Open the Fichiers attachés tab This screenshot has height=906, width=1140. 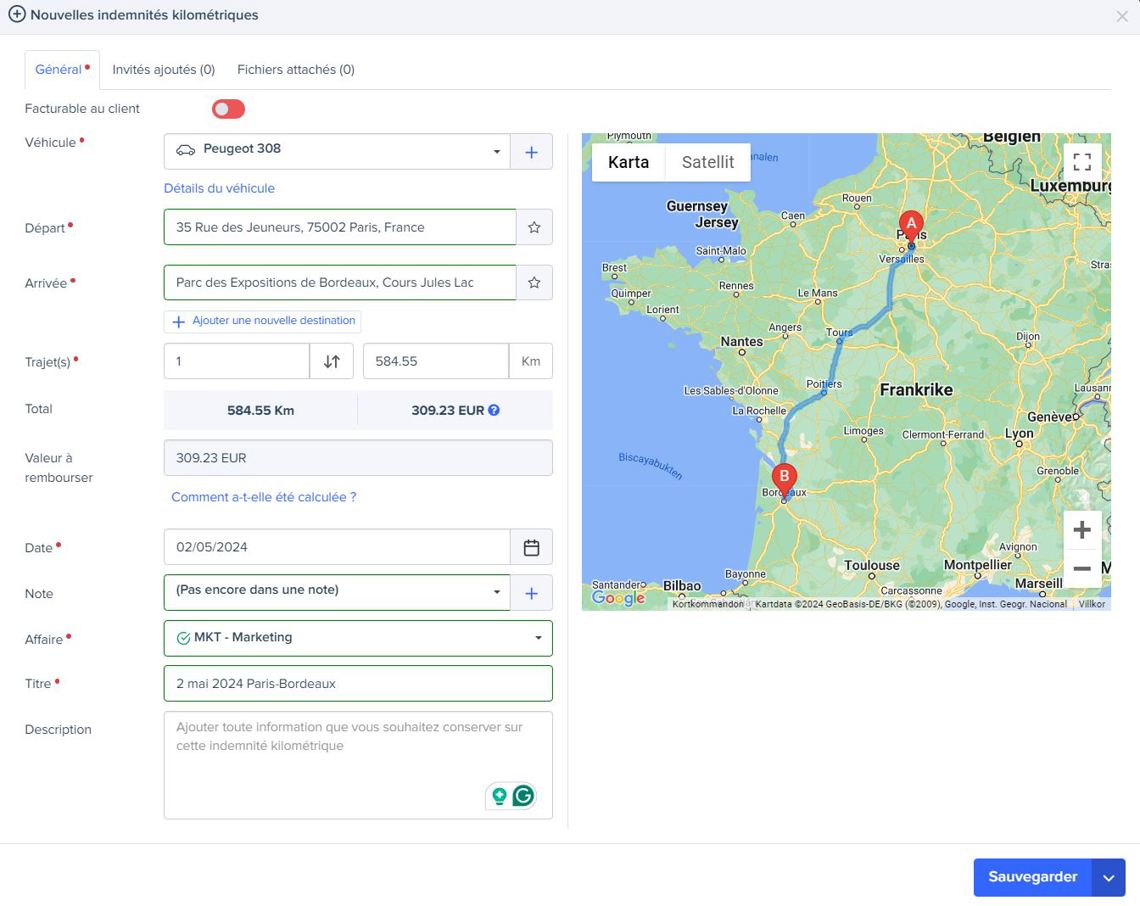[295, 70]
